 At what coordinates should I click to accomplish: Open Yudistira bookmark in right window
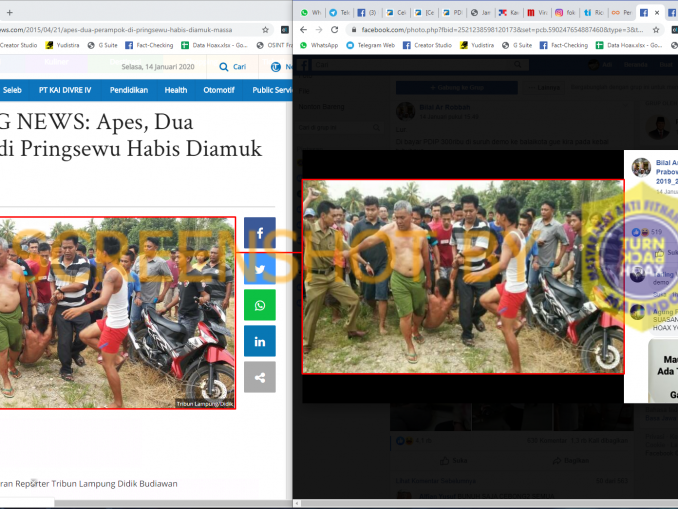pos(477,45)
